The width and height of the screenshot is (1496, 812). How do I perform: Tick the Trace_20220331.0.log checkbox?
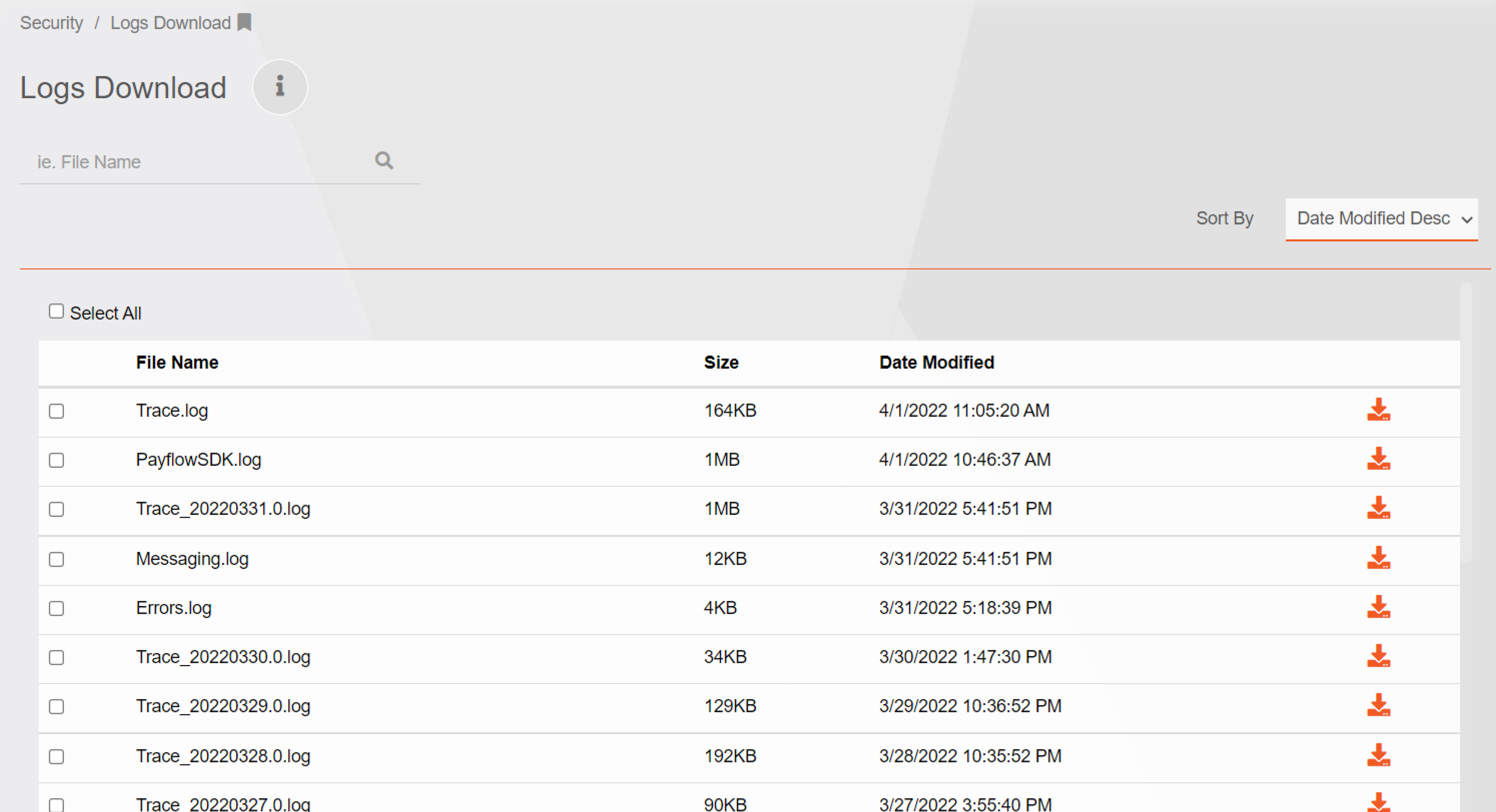coord(56,509)
